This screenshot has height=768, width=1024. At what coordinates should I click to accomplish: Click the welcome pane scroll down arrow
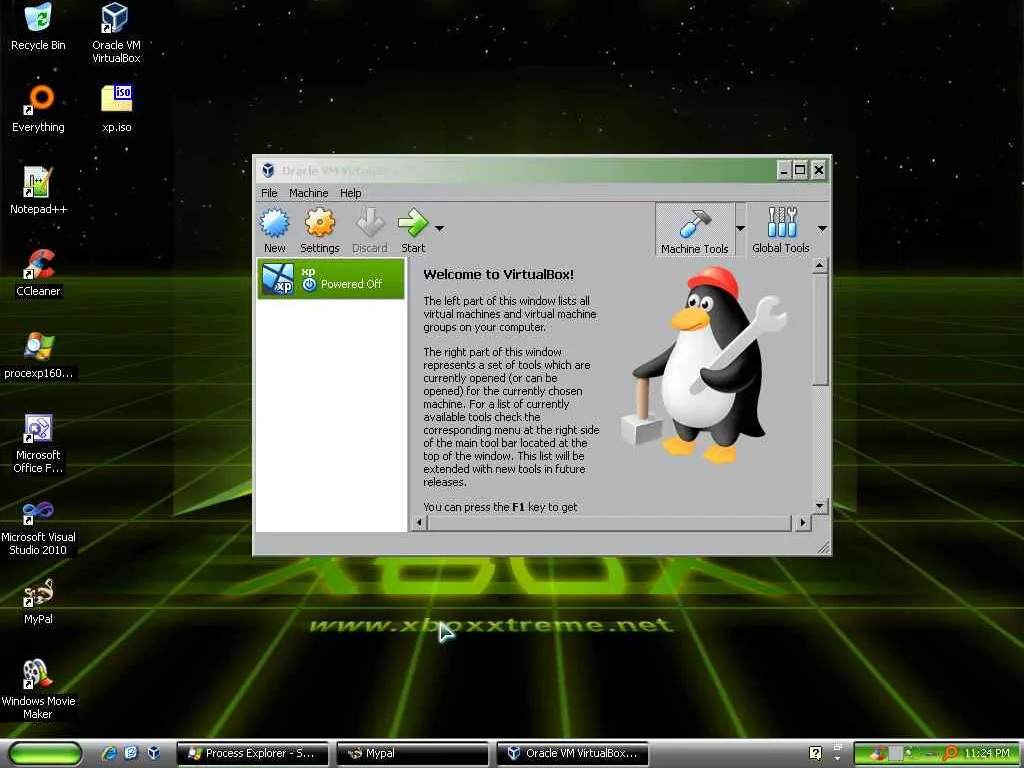[x=821, y=506]
